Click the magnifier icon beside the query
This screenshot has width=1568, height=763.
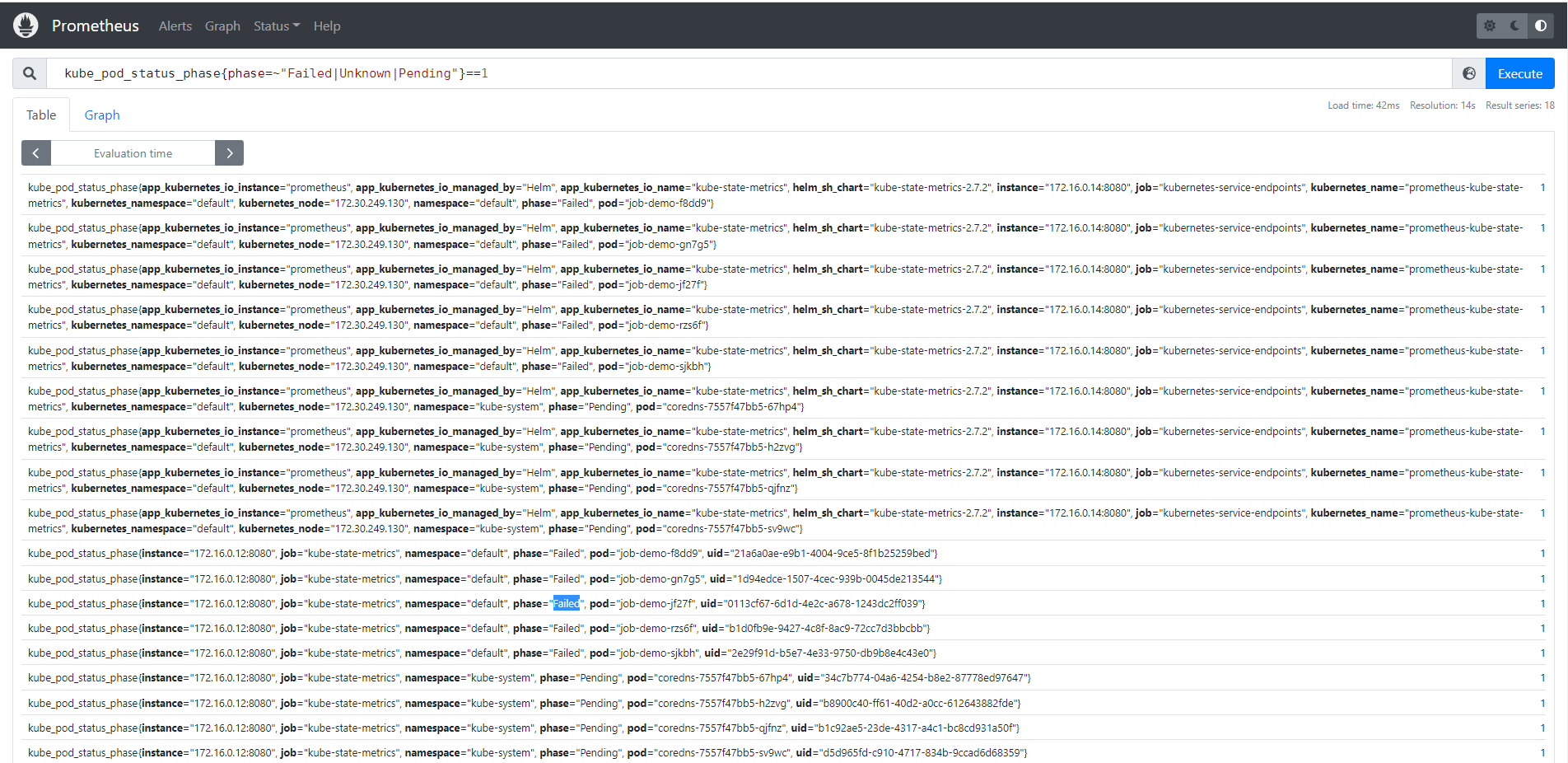pos(30,73)
